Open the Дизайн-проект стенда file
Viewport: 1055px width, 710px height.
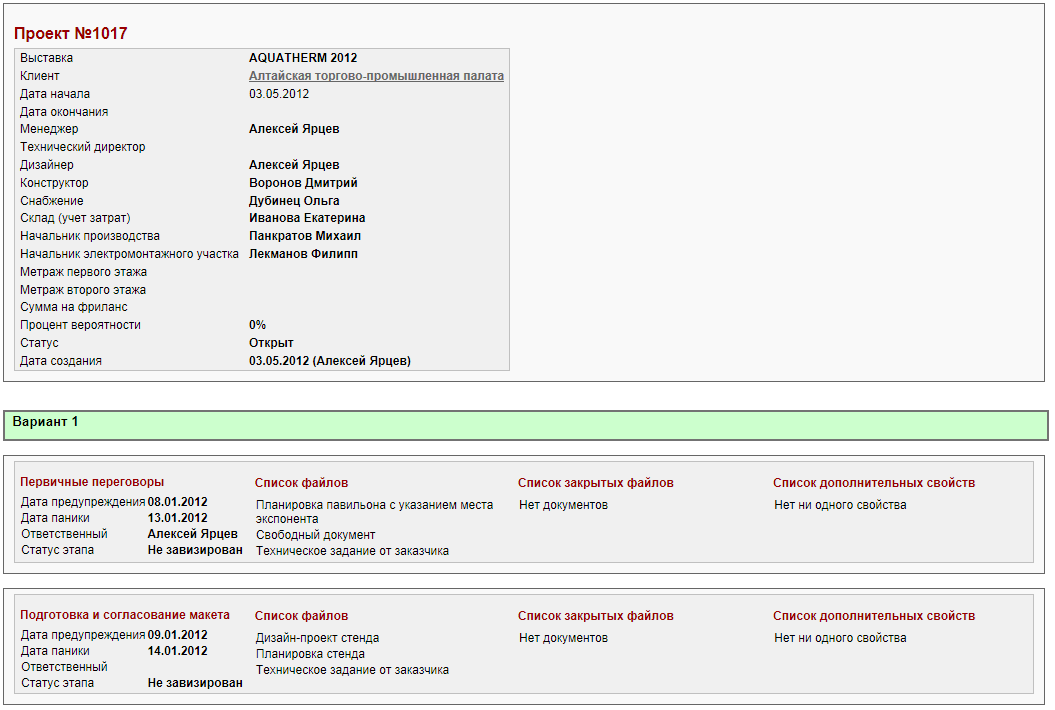coord(317,638)
